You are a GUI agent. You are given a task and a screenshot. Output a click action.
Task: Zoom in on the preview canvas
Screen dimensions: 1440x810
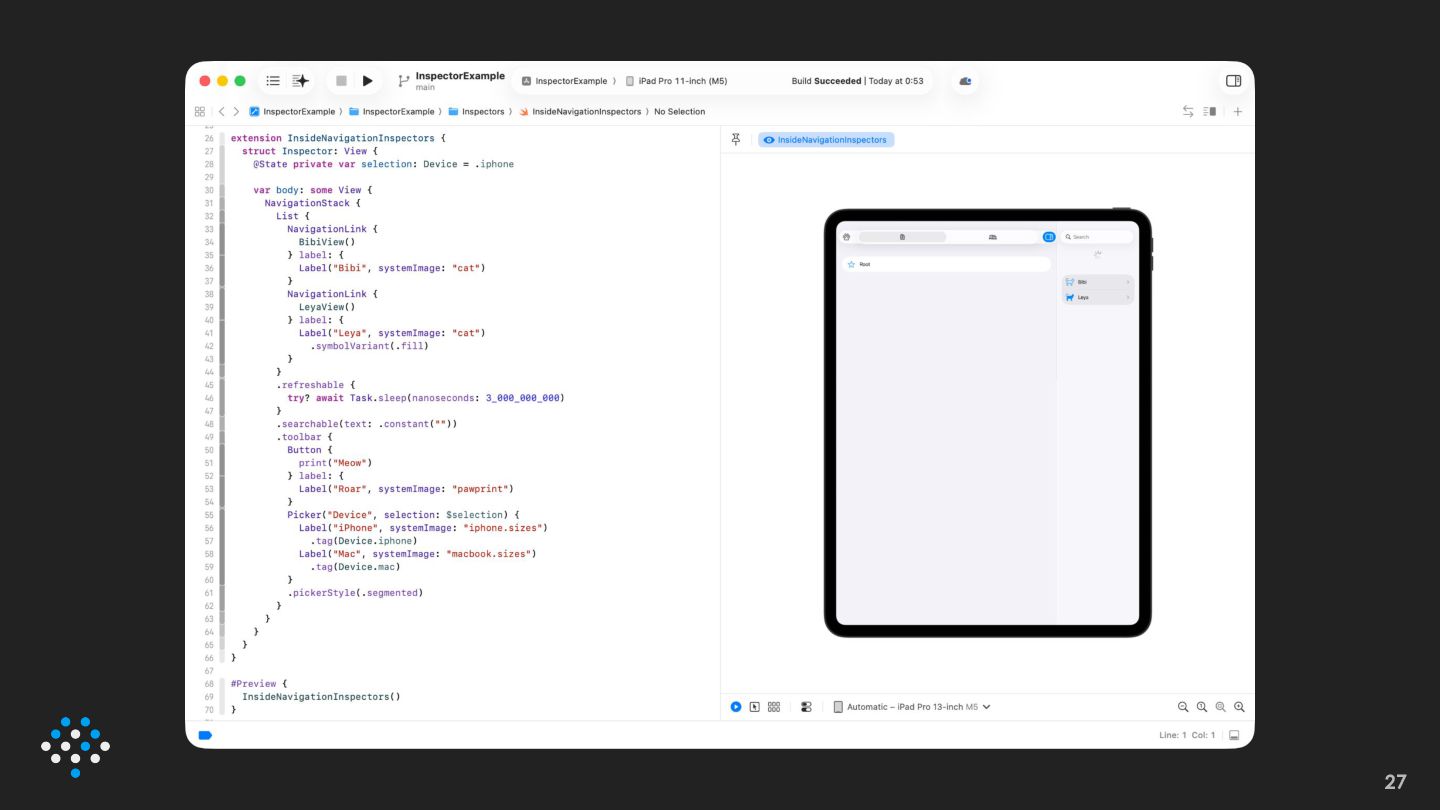coord(1239,707)
